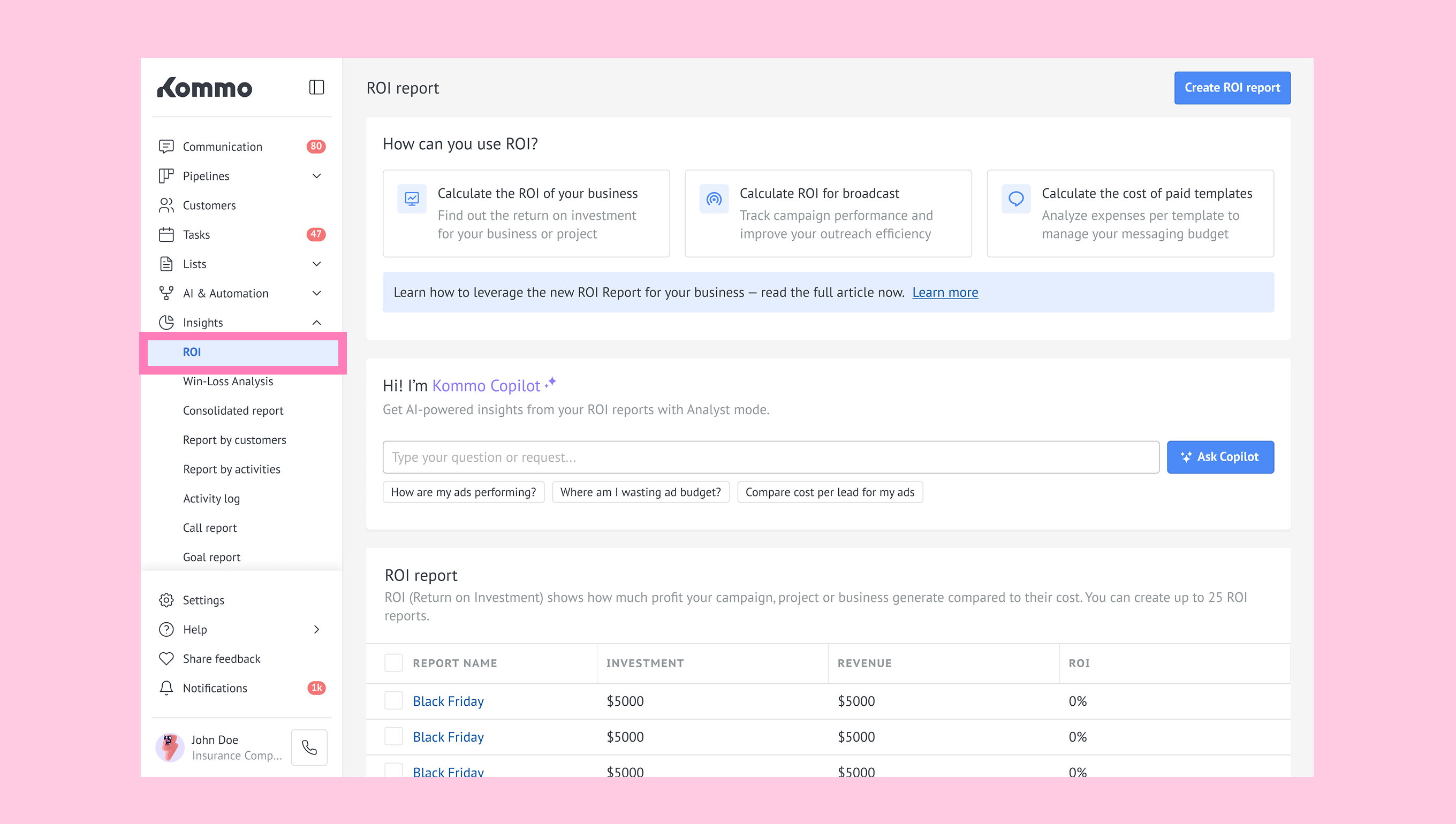
Task: Click the REVENUE column header
Action: (864, 663)
